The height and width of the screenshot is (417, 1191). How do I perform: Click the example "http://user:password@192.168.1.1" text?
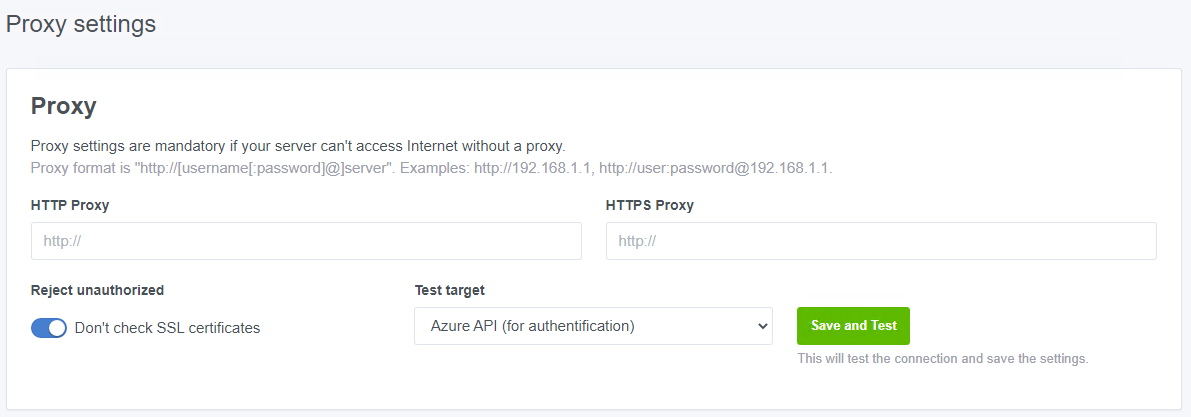(714, 167)
